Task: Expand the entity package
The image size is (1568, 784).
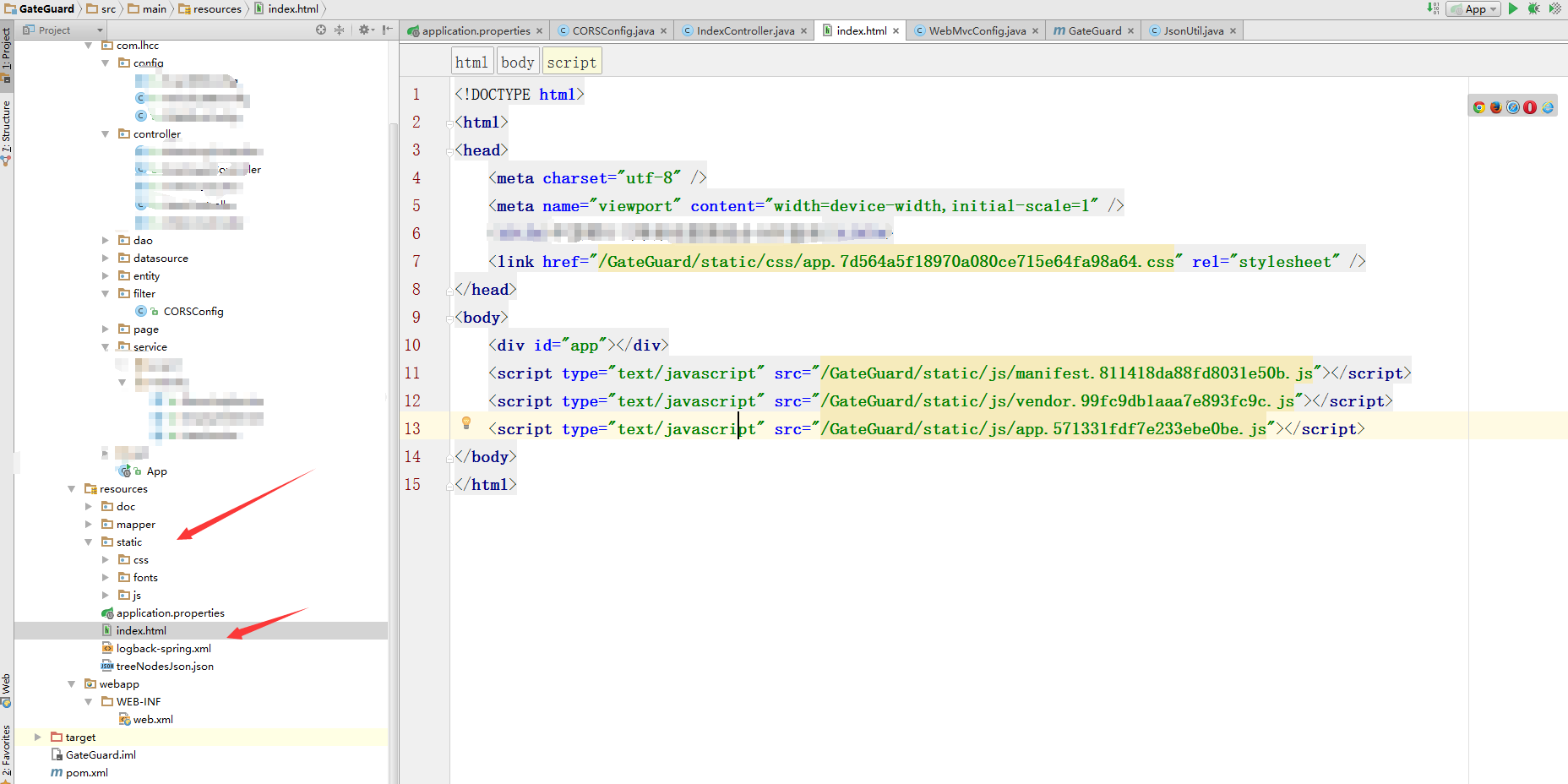Action: point(105,276)
